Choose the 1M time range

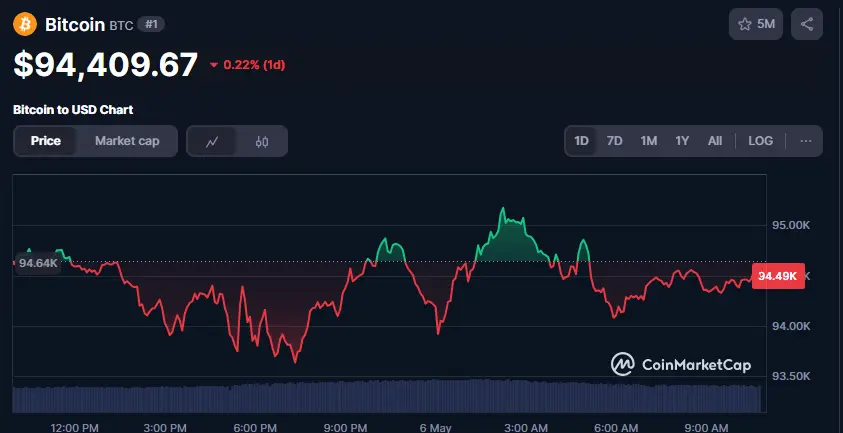pyautogui.click(x=649, y=141)
